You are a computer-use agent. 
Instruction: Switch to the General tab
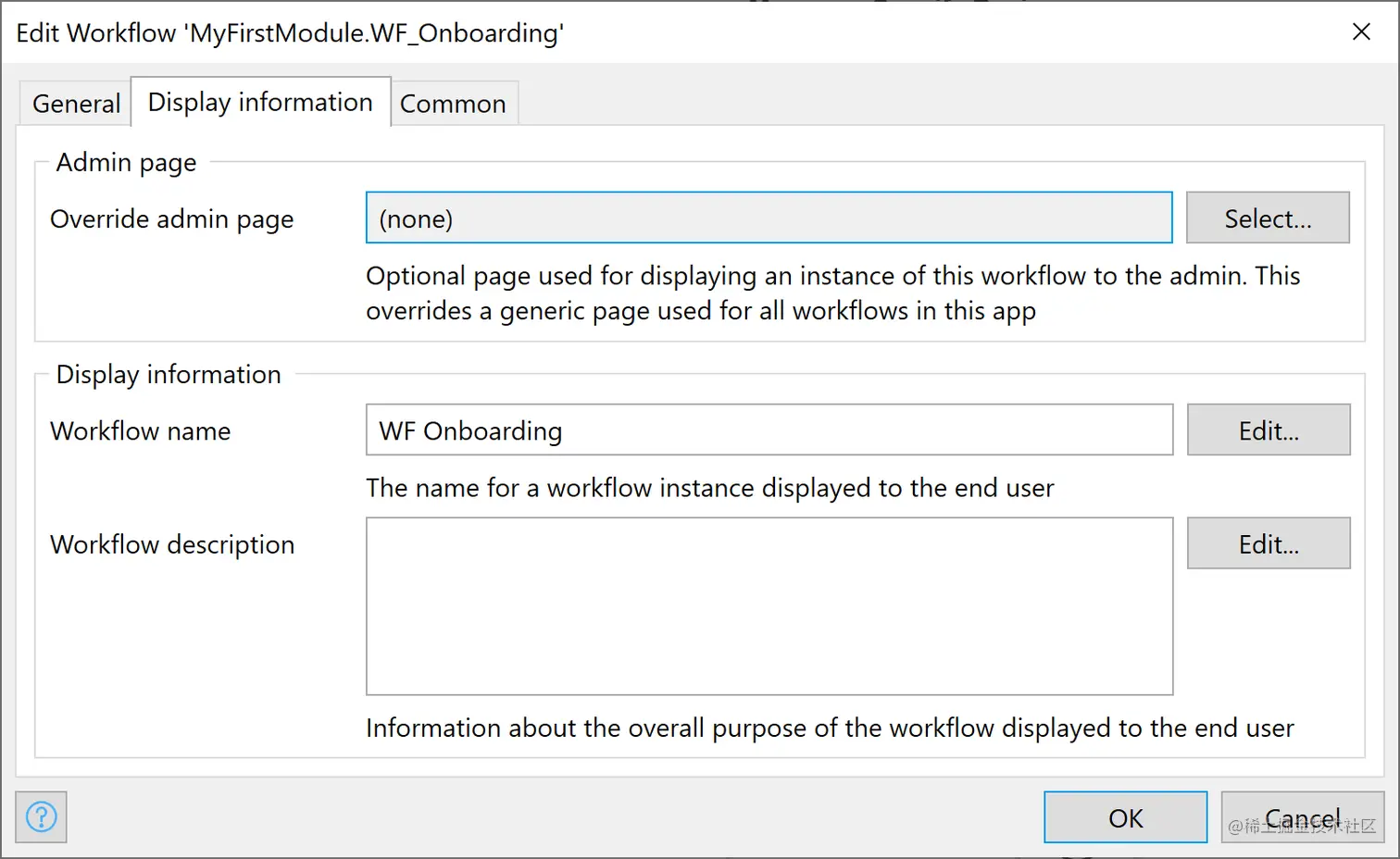coord(76,104)
